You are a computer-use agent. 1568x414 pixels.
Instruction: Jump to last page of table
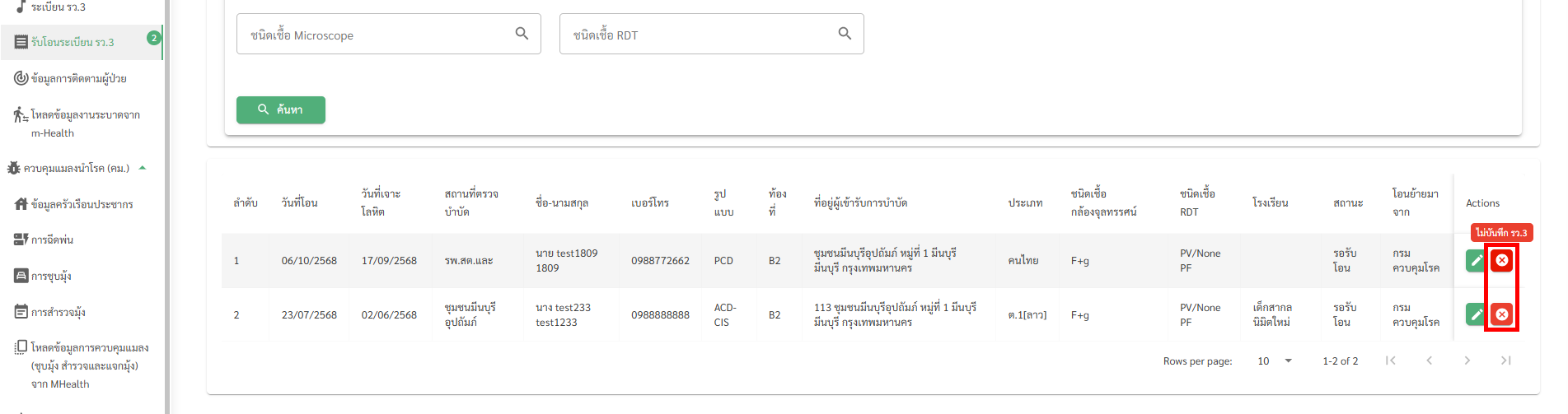coord(1505,361)
